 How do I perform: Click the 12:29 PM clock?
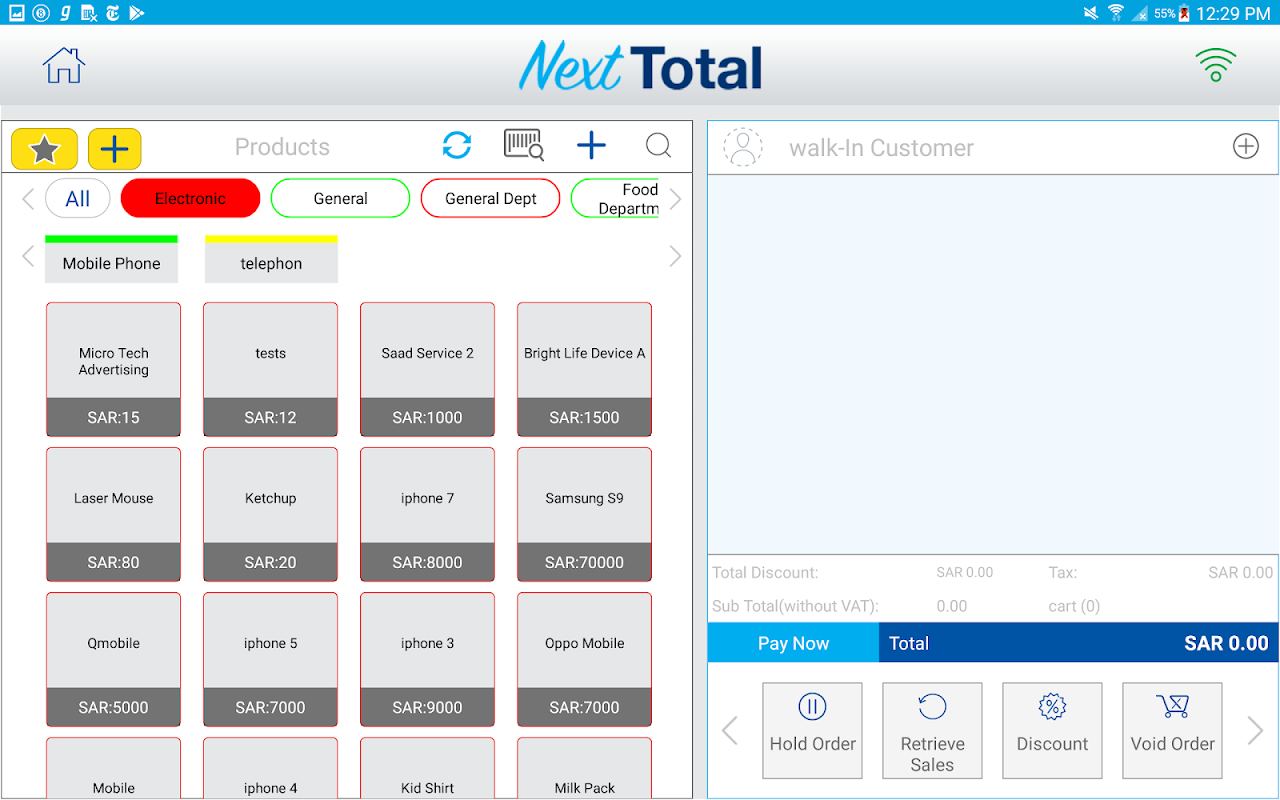tap(1233, 13)
